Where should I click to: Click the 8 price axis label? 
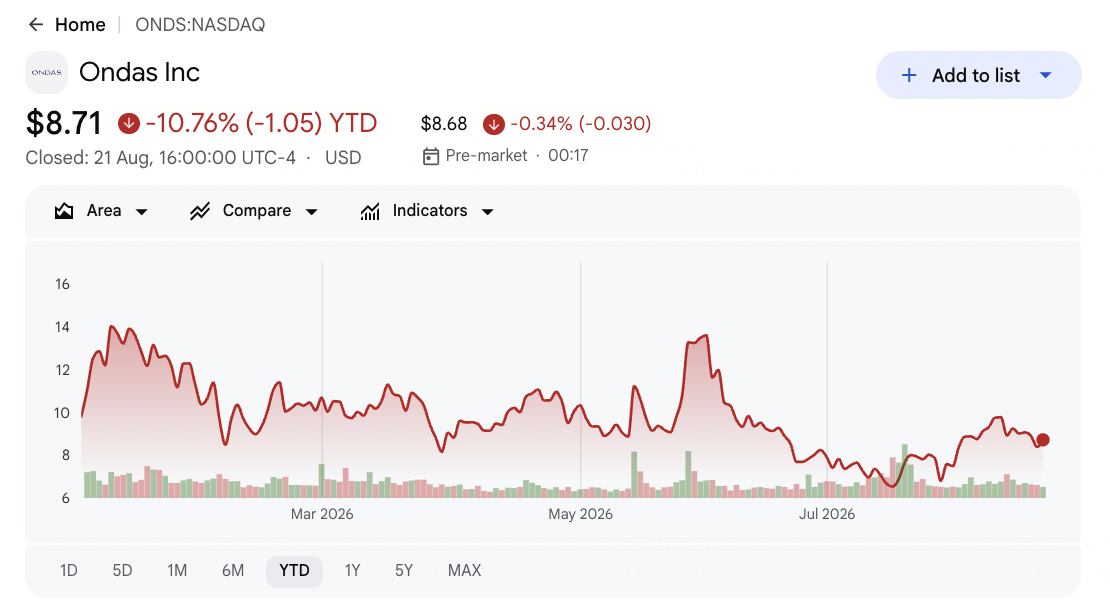pyautogui.click(x=66, y=455)
